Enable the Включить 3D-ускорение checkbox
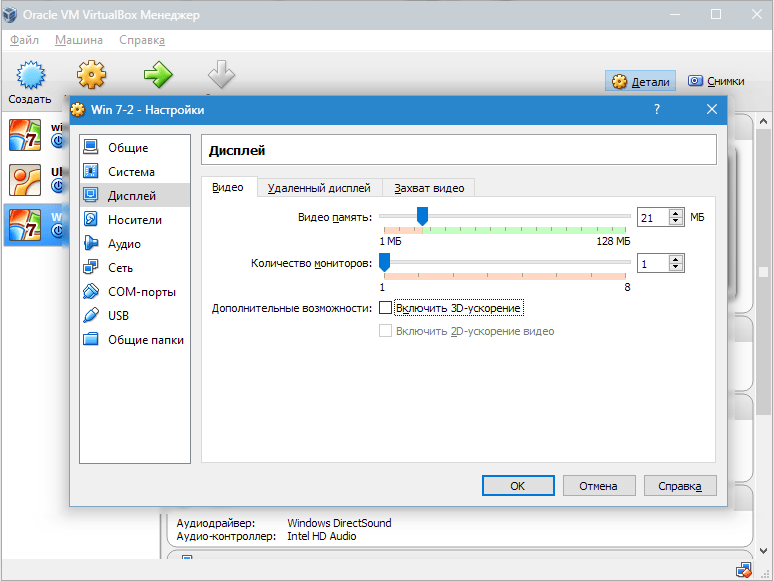The height and width of the screenshot is (581, 774). pos(386,308)
